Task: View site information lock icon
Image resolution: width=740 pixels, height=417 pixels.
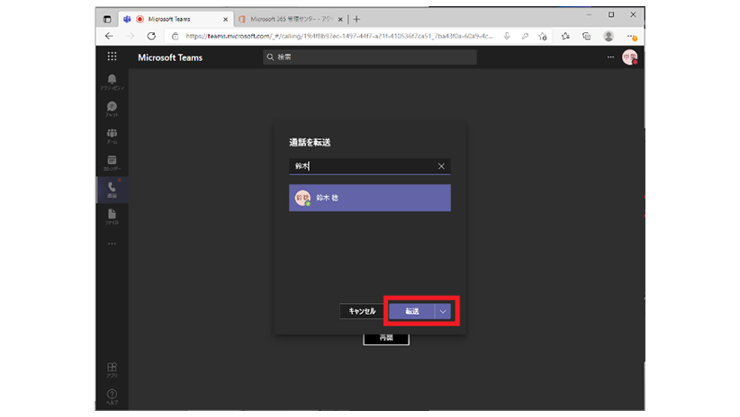Action: click(x=175, y=36)
